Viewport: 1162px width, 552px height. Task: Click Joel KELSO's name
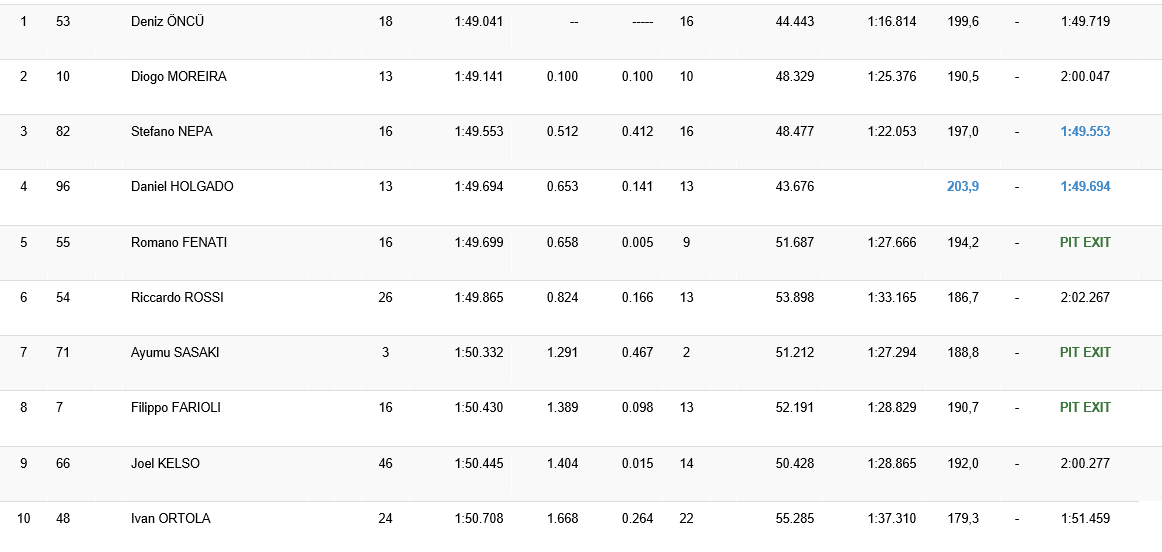(x=165, y=463)
